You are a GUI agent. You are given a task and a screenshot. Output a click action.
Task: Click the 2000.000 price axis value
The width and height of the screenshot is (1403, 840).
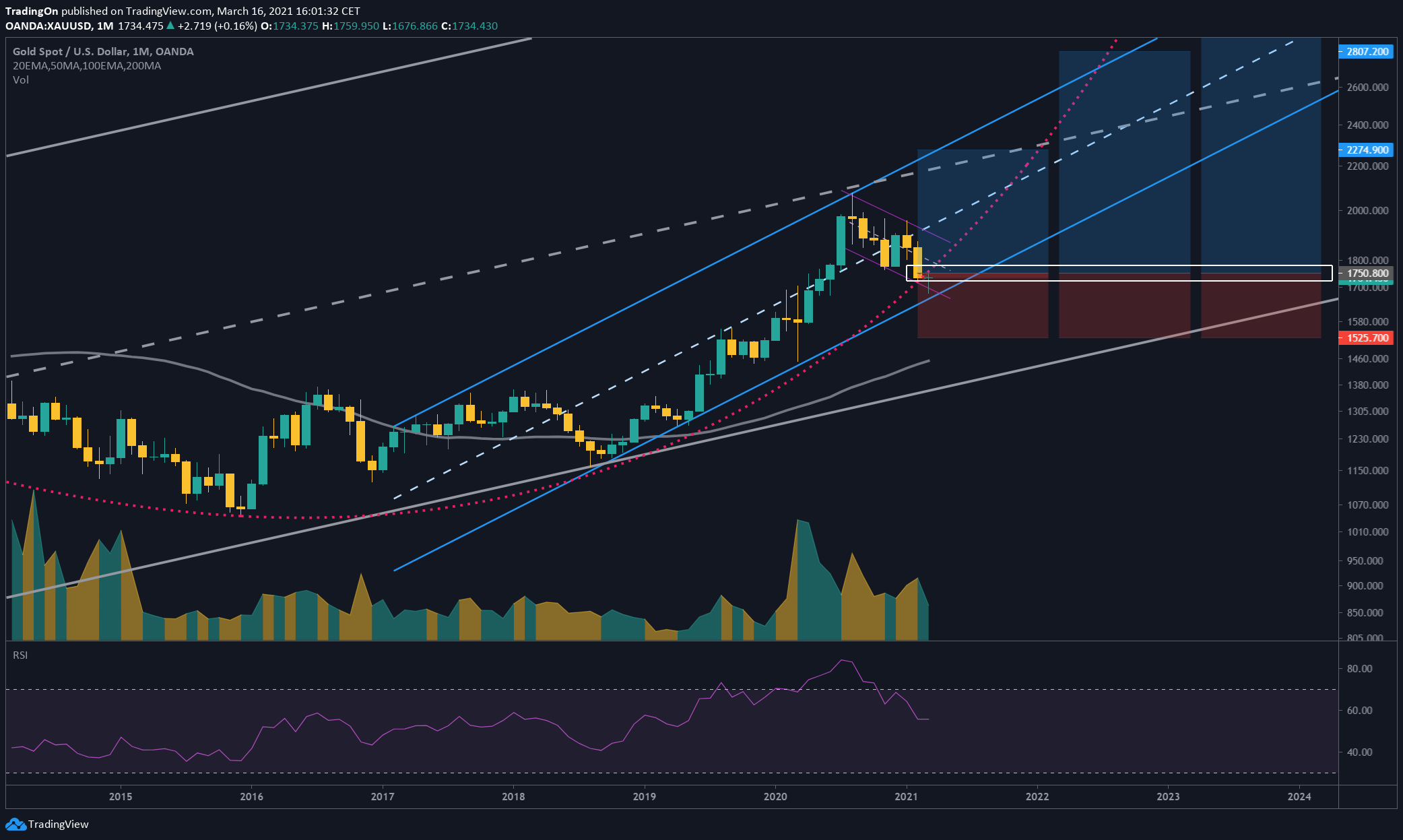coord(1367,210)
